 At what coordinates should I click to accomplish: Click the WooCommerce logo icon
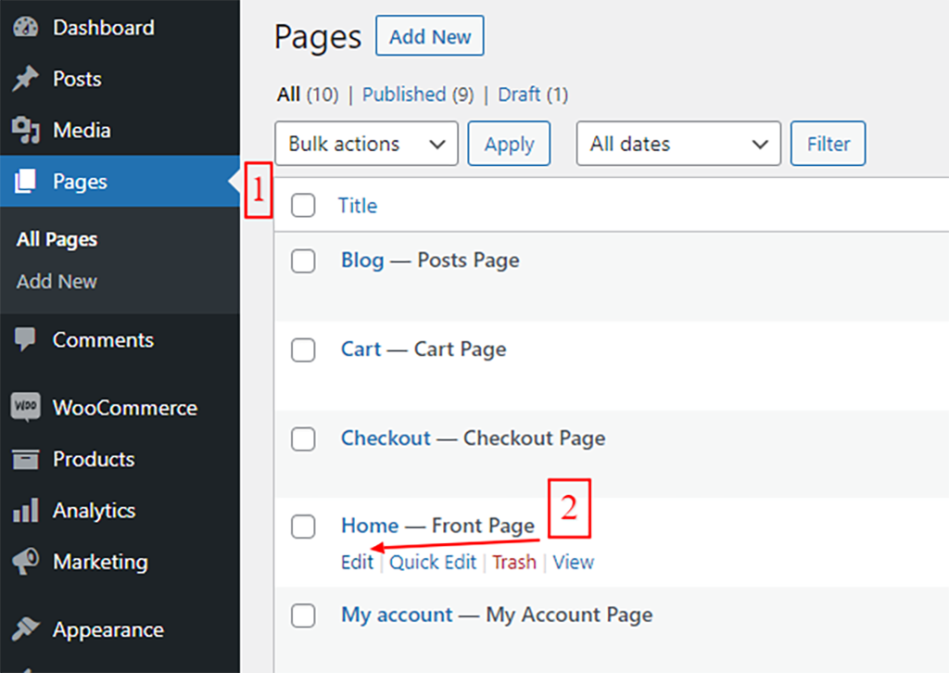(25, 408)
